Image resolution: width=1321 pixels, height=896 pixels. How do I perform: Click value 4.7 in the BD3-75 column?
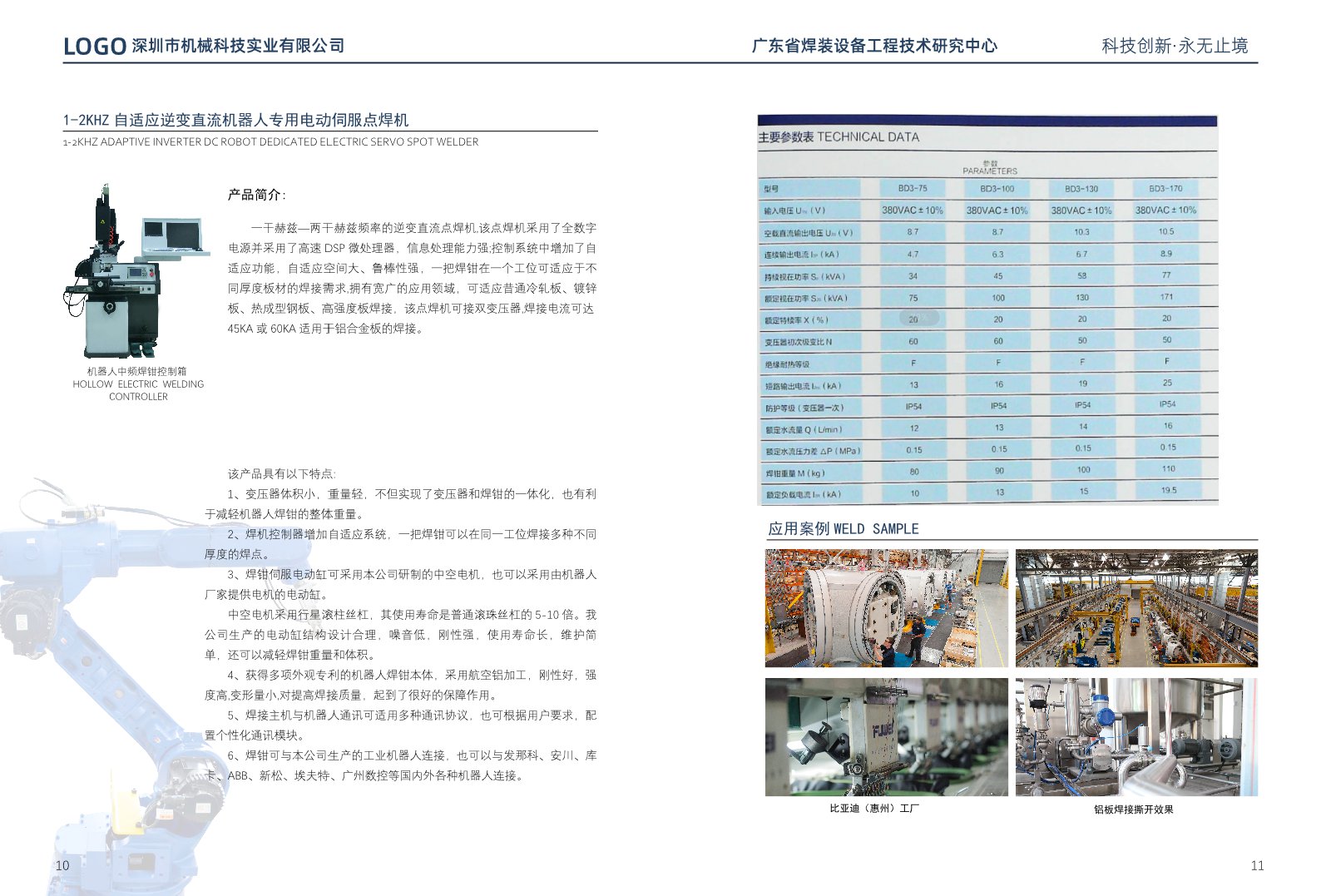coord(913,254)
